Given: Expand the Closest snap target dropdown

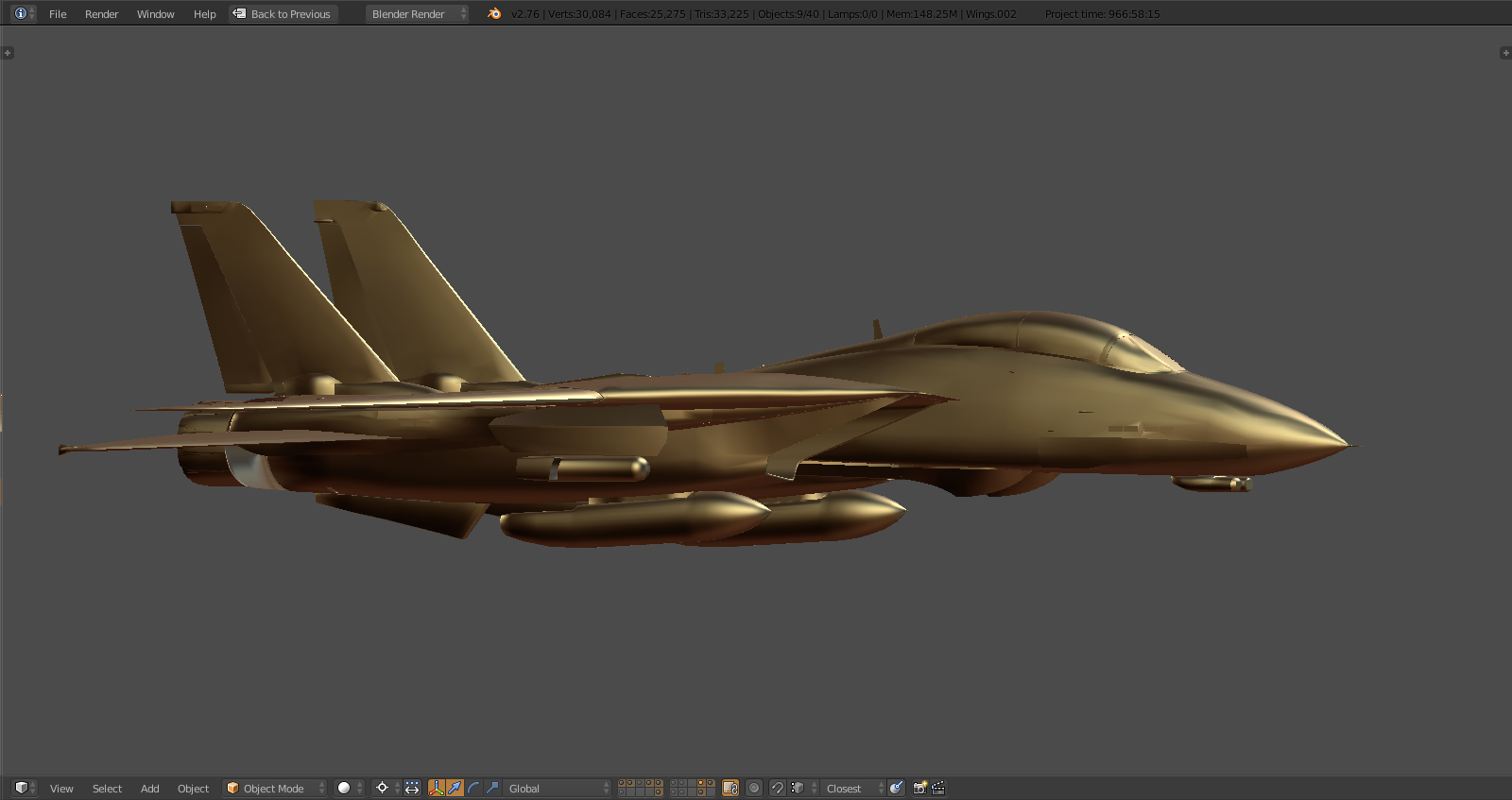Looking at the screenshot, I should (852, 788).
